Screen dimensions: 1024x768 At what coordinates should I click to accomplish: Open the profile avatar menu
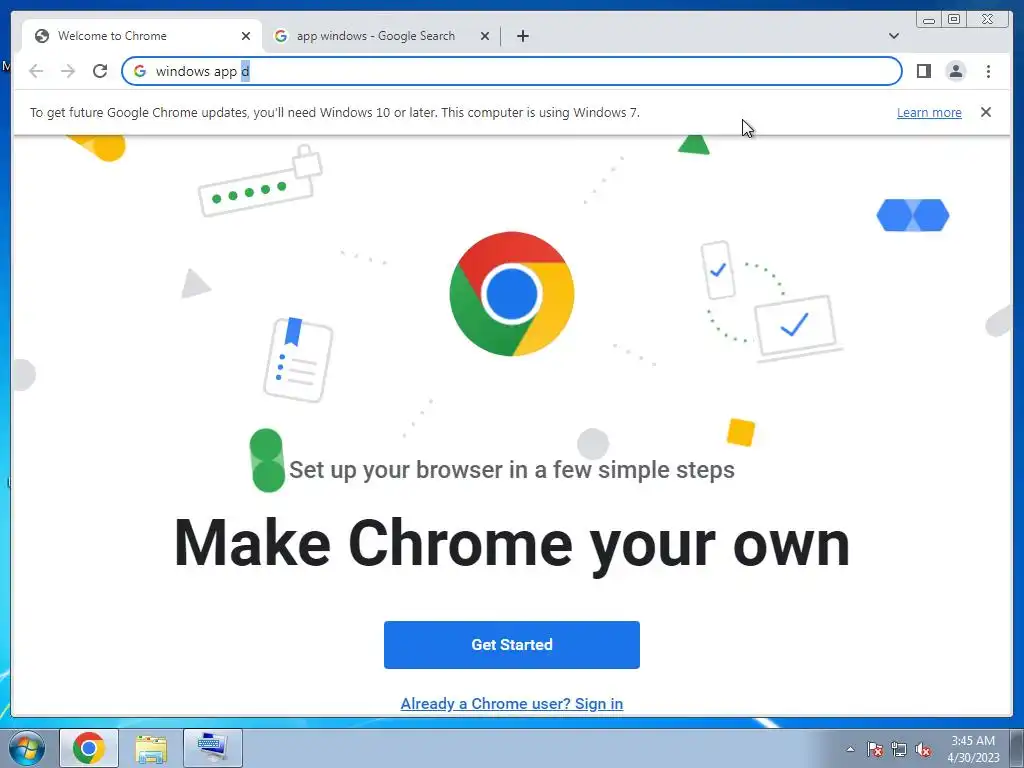click(x=955, y=71)
